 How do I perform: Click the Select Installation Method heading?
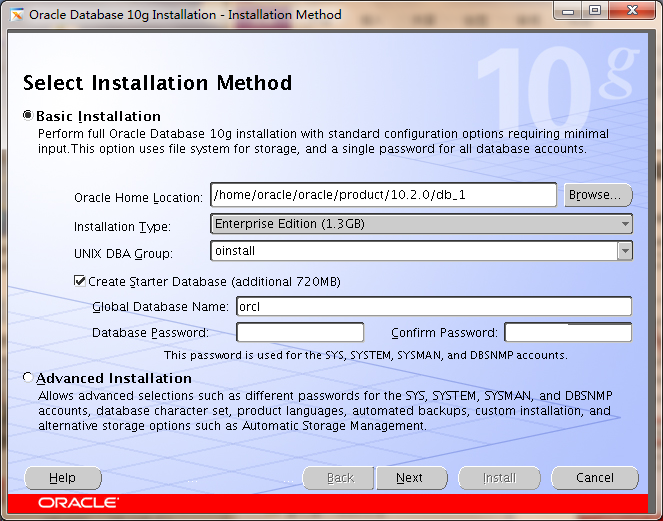[157, 82]
